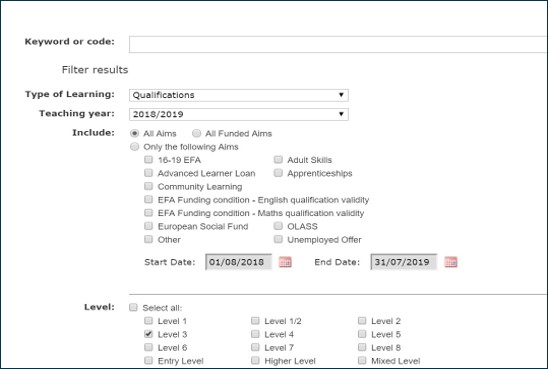Check the Adult Skills checkbox
The width and height of the screenshot is (548, 369).
(x=278, y=160)
